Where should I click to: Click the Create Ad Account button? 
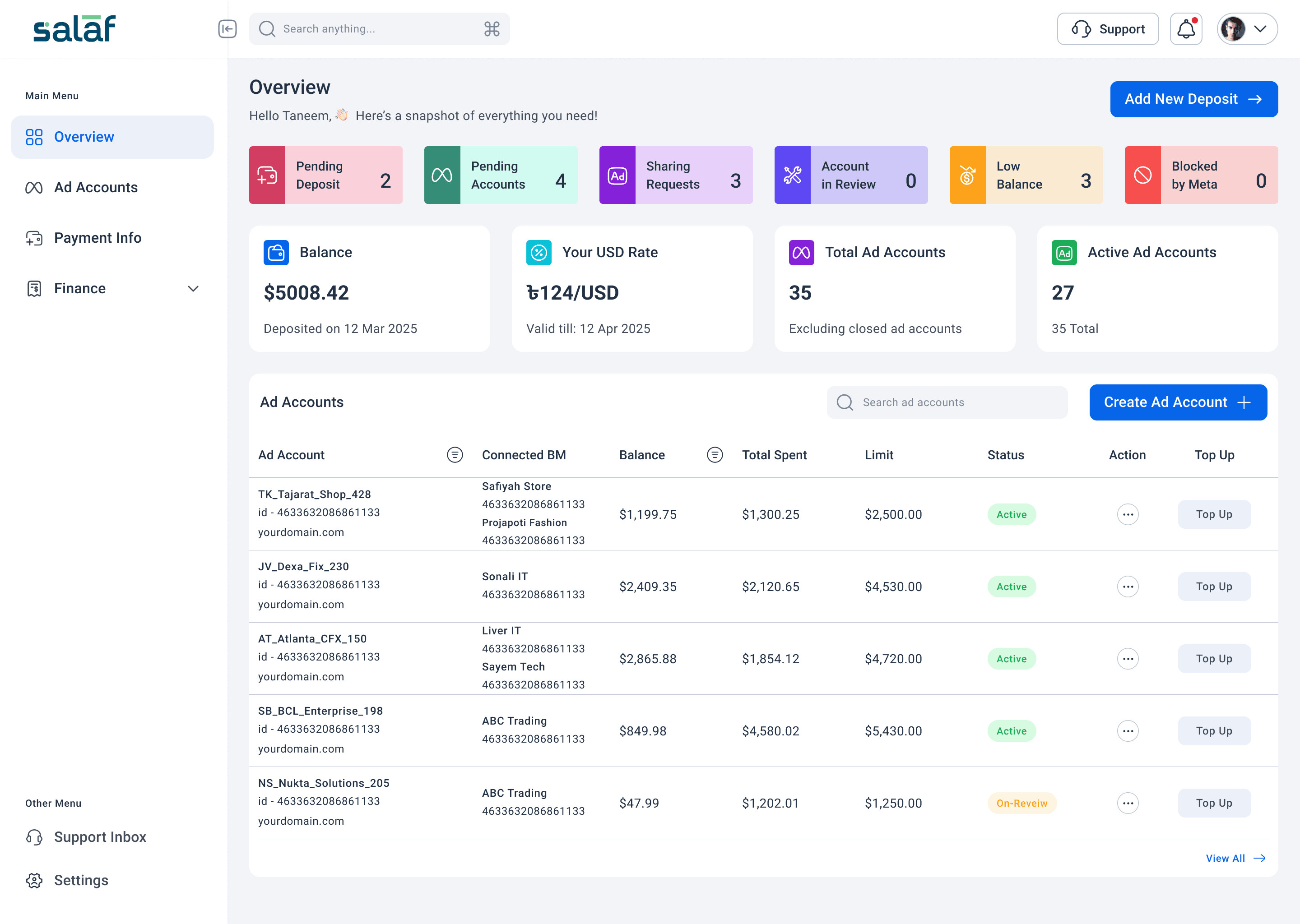tap(1178, 402)
